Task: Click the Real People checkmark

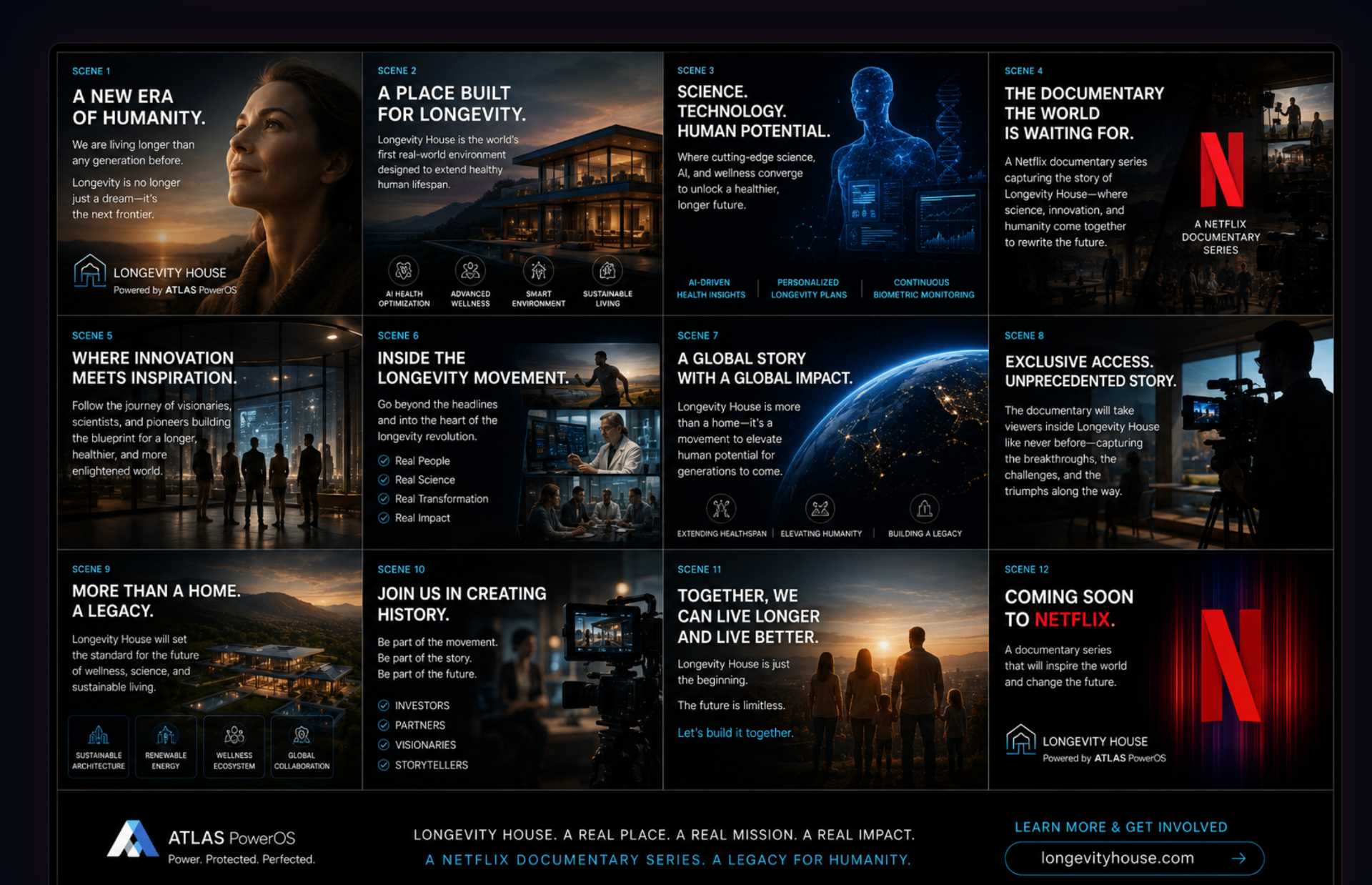Action: click(x=384, y=460)
